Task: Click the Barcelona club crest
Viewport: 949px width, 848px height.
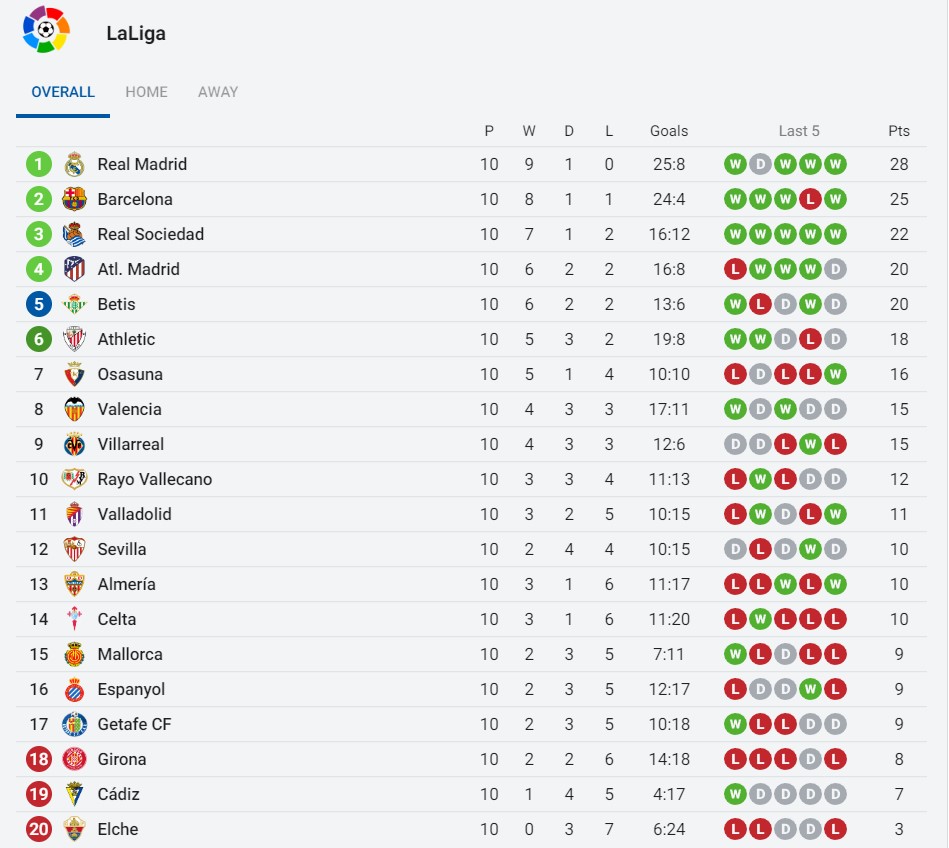Action: pyautogui.click(x=74, y=199)
